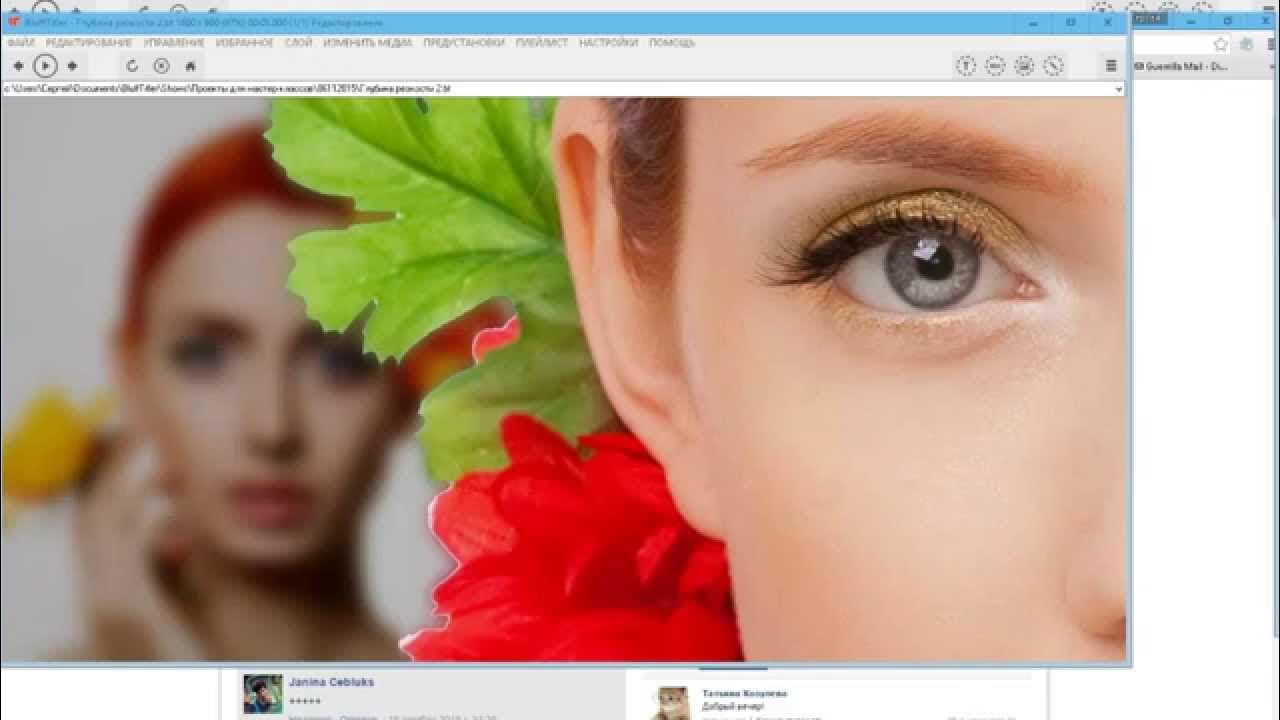
Task: Open the СЛОЙ menu
Action: pos(298,43)
